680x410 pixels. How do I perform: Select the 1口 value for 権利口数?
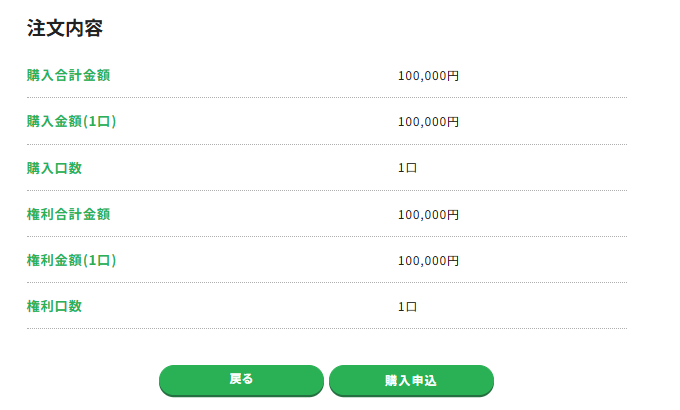[407, 307]
